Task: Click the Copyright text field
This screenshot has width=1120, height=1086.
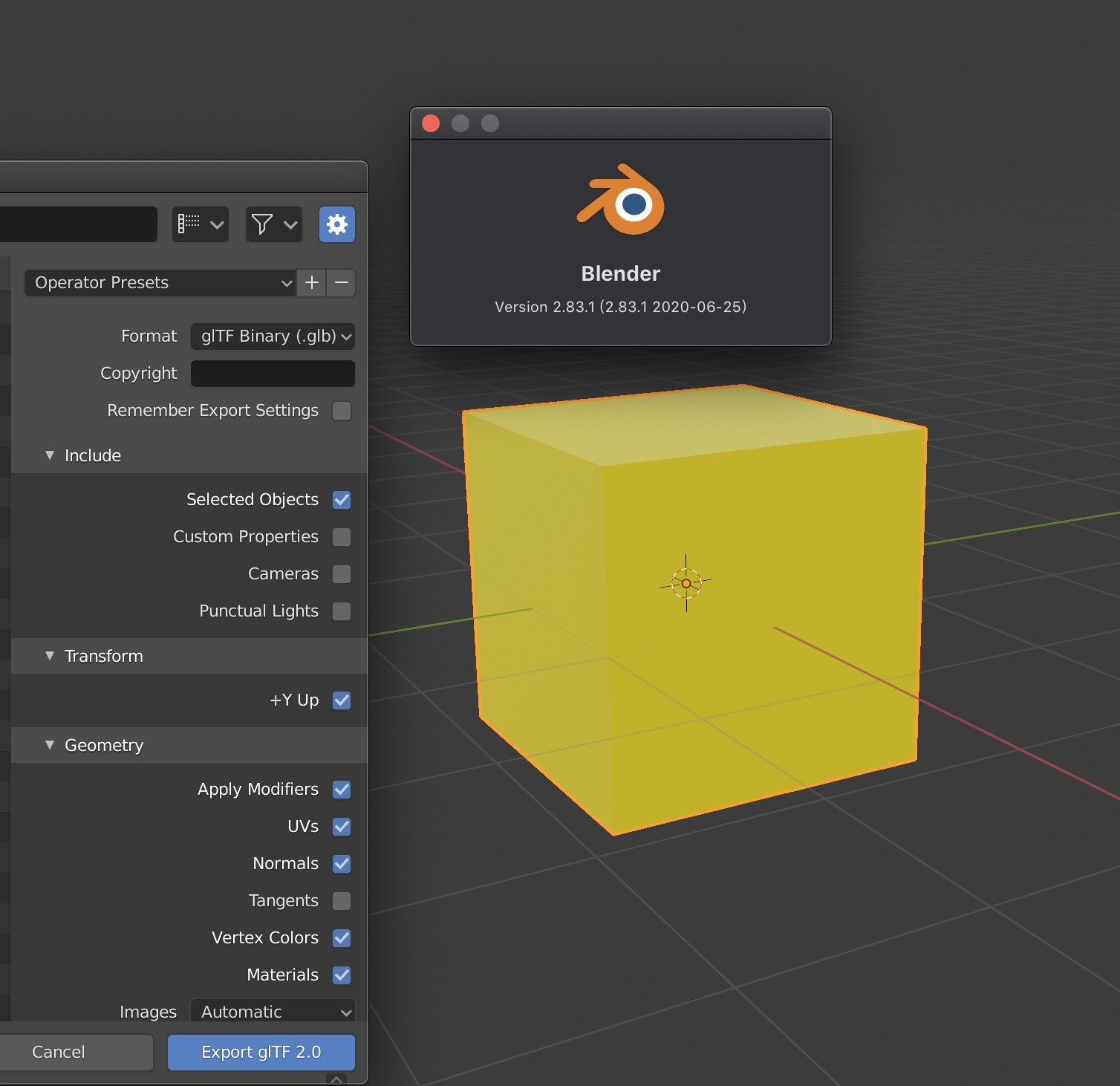Action: tap(273, 374)
